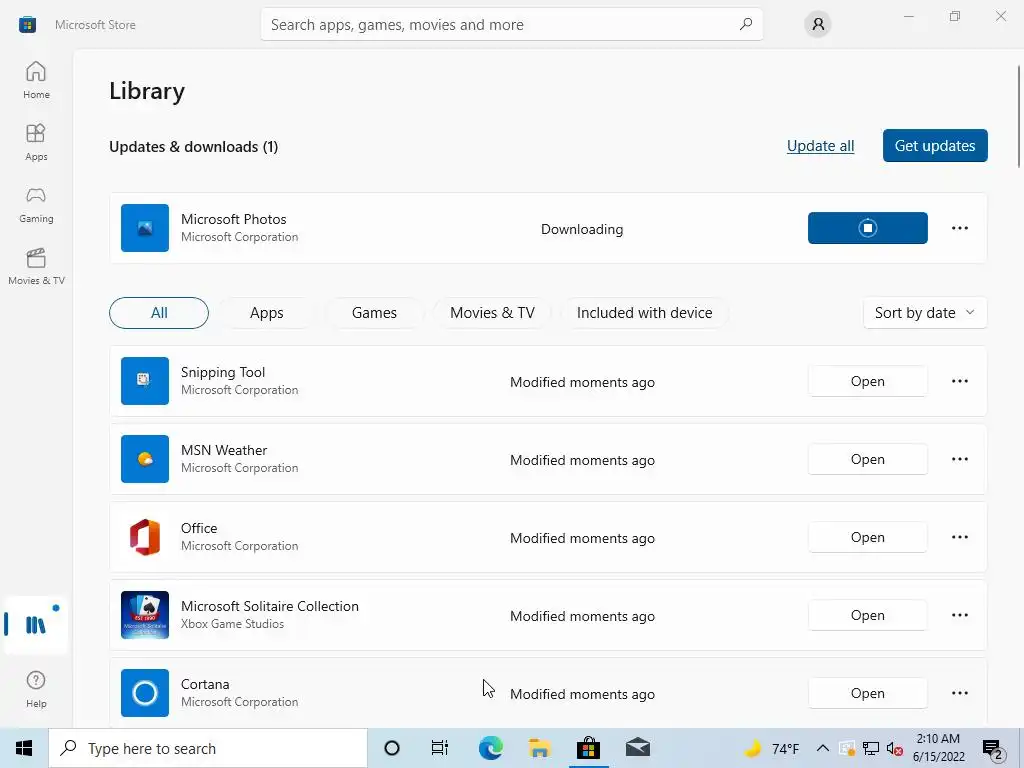Click the Xbox Game Studios publisher text
1024x768 pixels.
pyautogui.click(x=232, y=624)
